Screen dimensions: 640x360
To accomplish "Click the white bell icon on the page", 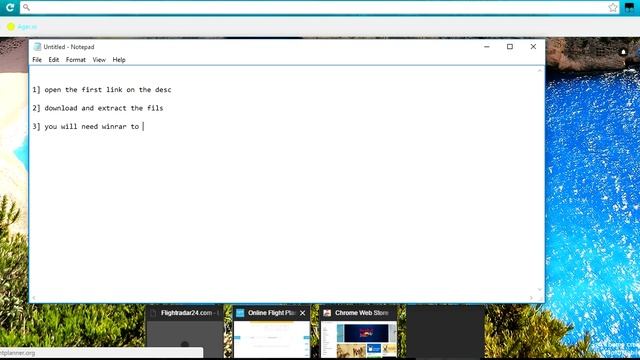I will tap(623, 52).
